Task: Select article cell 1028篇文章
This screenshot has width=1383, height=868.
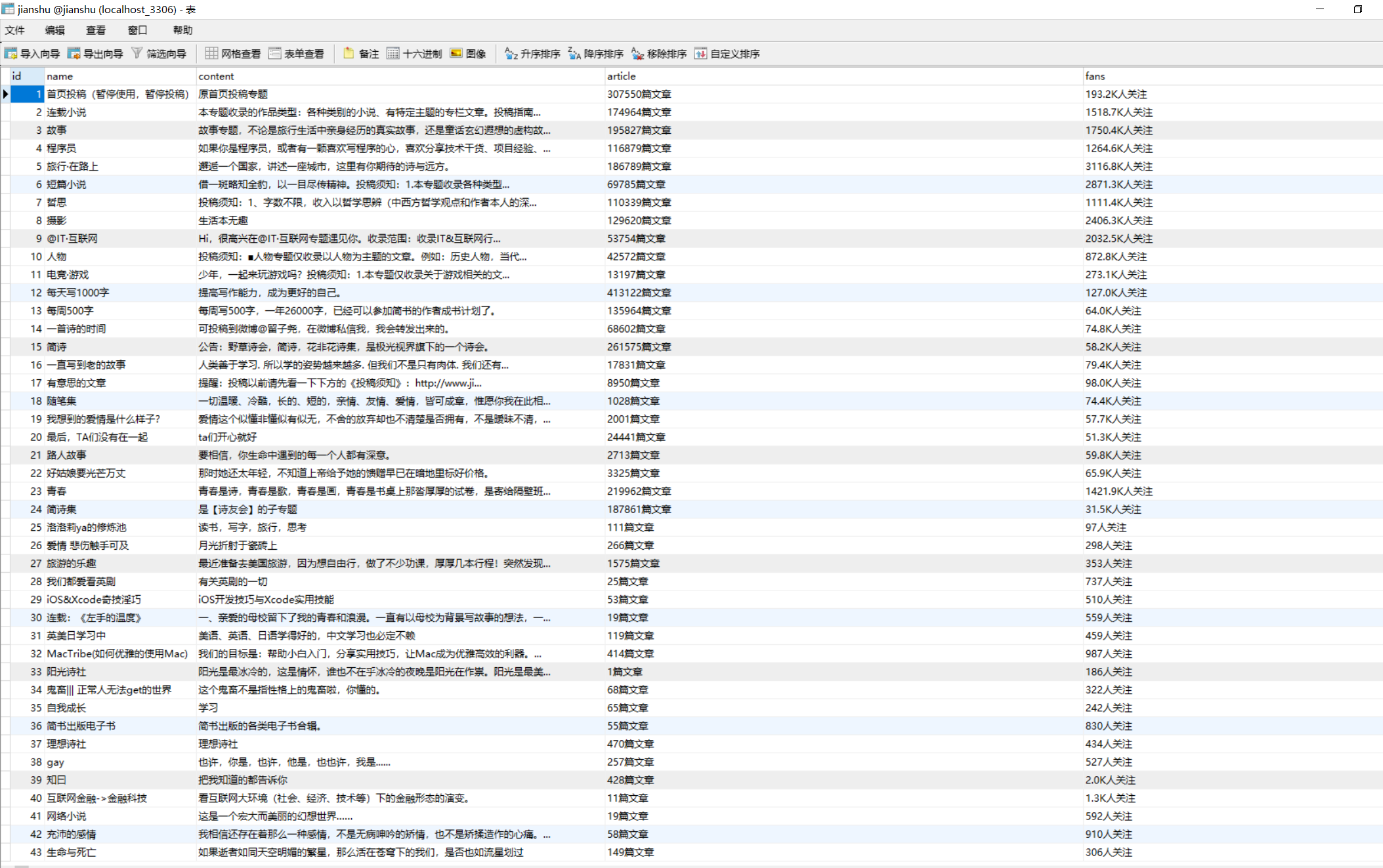Action: [844, 401]
